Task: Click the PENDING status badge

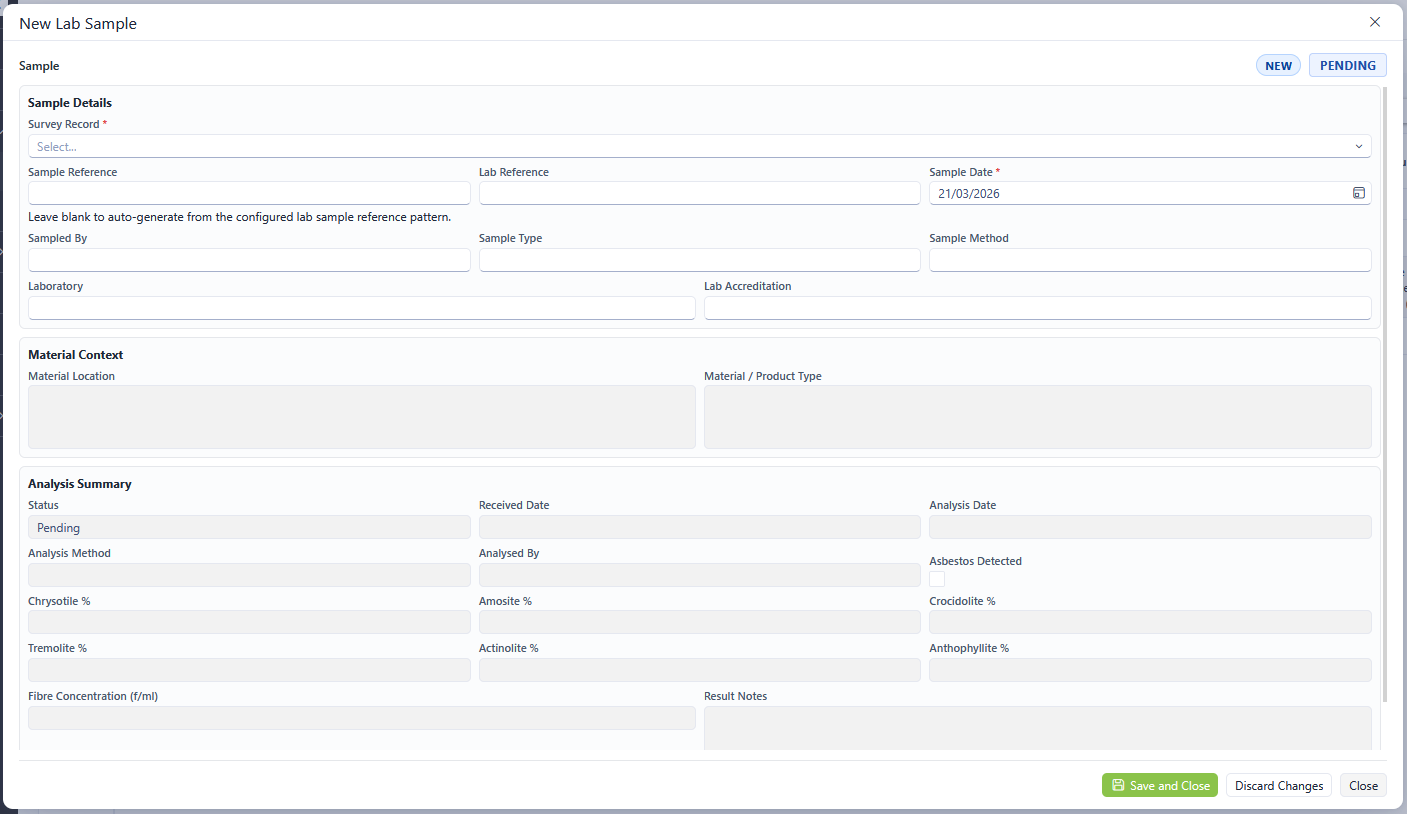Action: pyautogui.click(x=1347, y=66)
